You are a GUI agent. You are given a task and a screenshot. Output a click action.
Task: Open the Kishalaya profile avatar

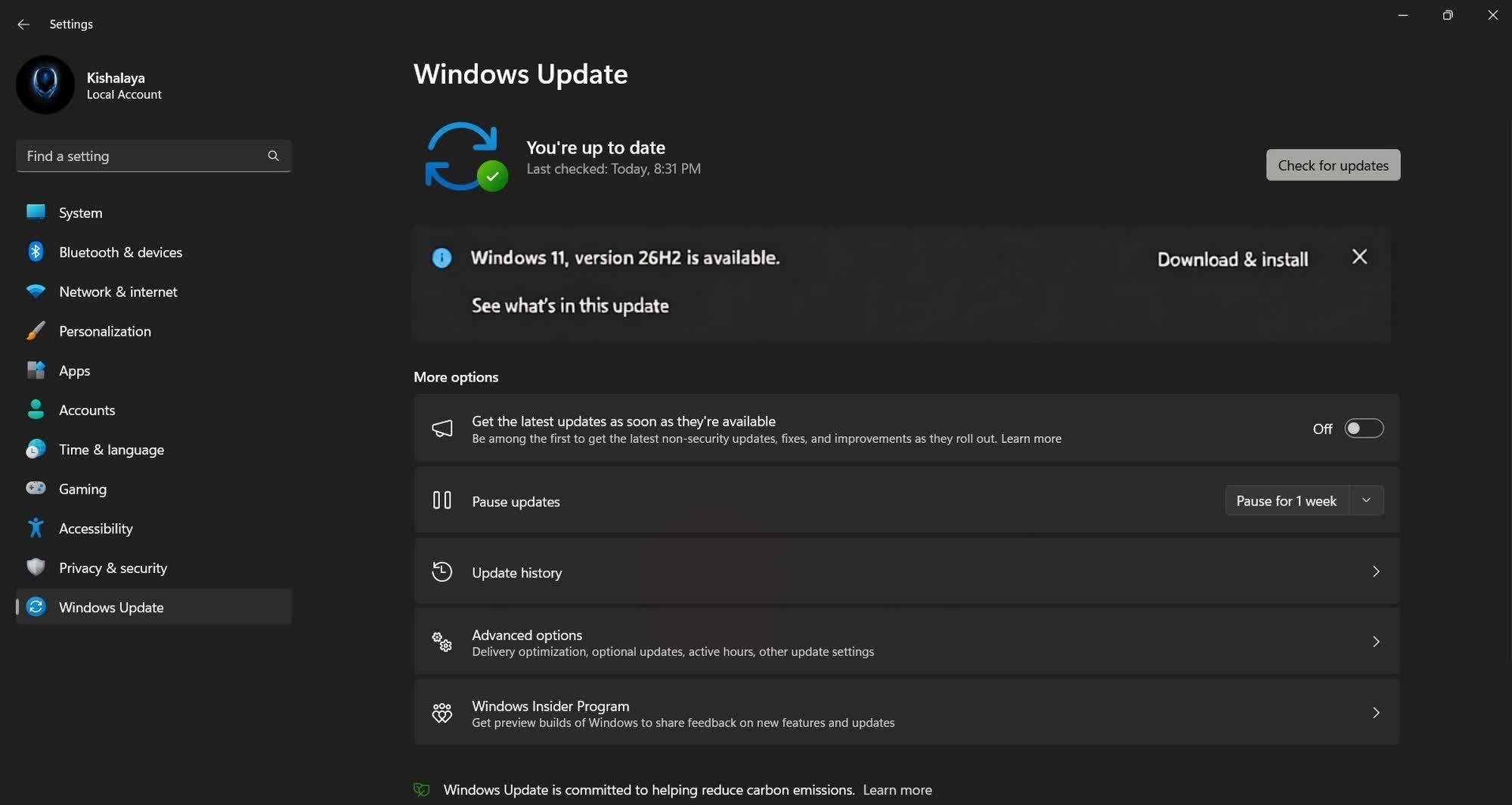tap(45, 85)
